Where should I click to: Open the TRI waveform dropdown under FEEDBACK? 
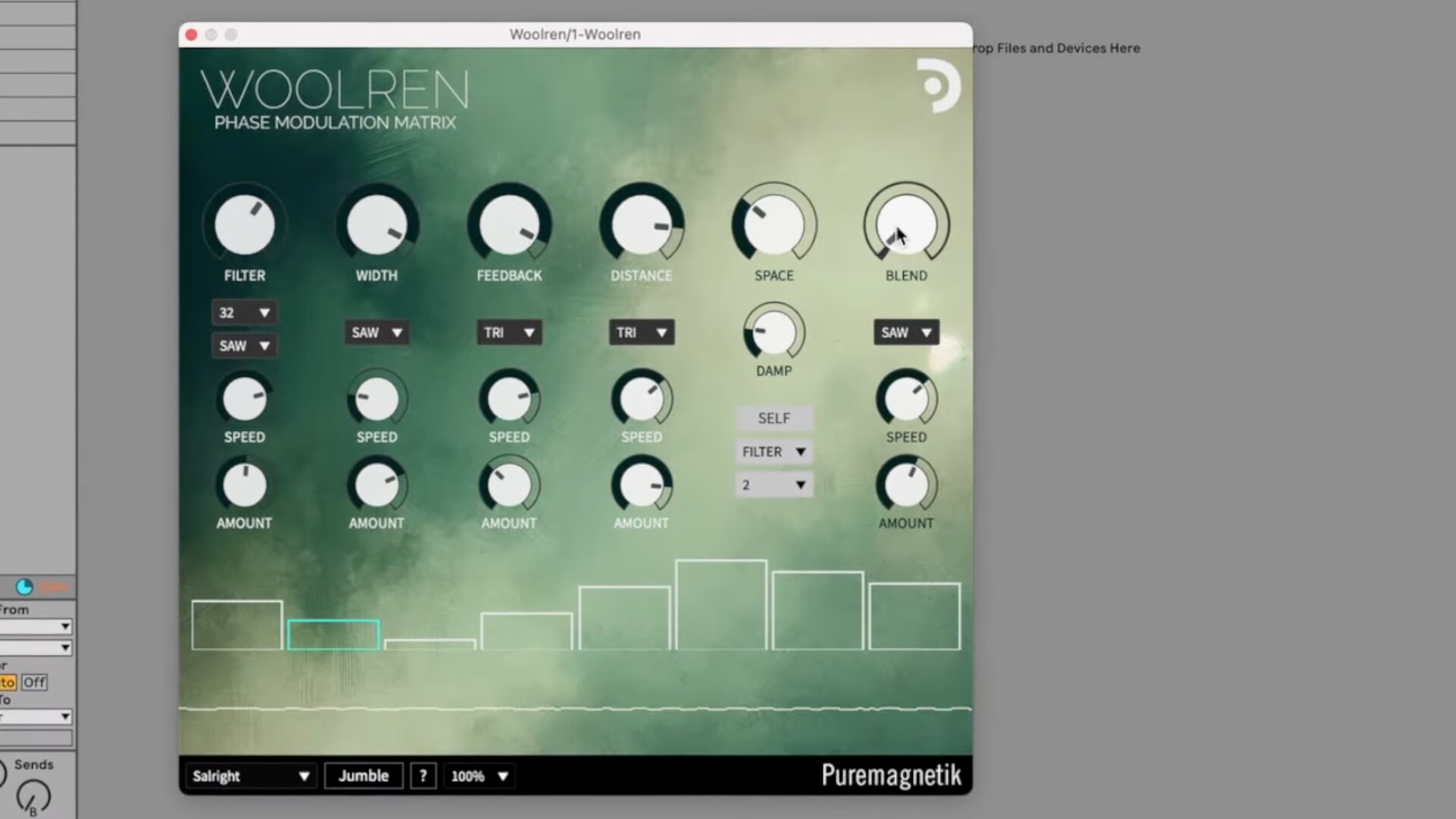click(509, 332)
